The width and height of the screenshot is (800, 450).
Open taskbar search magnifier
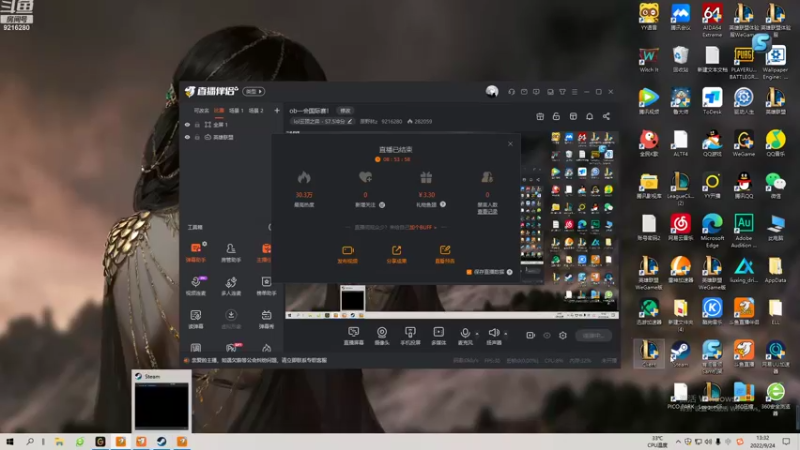coord(30,442)
